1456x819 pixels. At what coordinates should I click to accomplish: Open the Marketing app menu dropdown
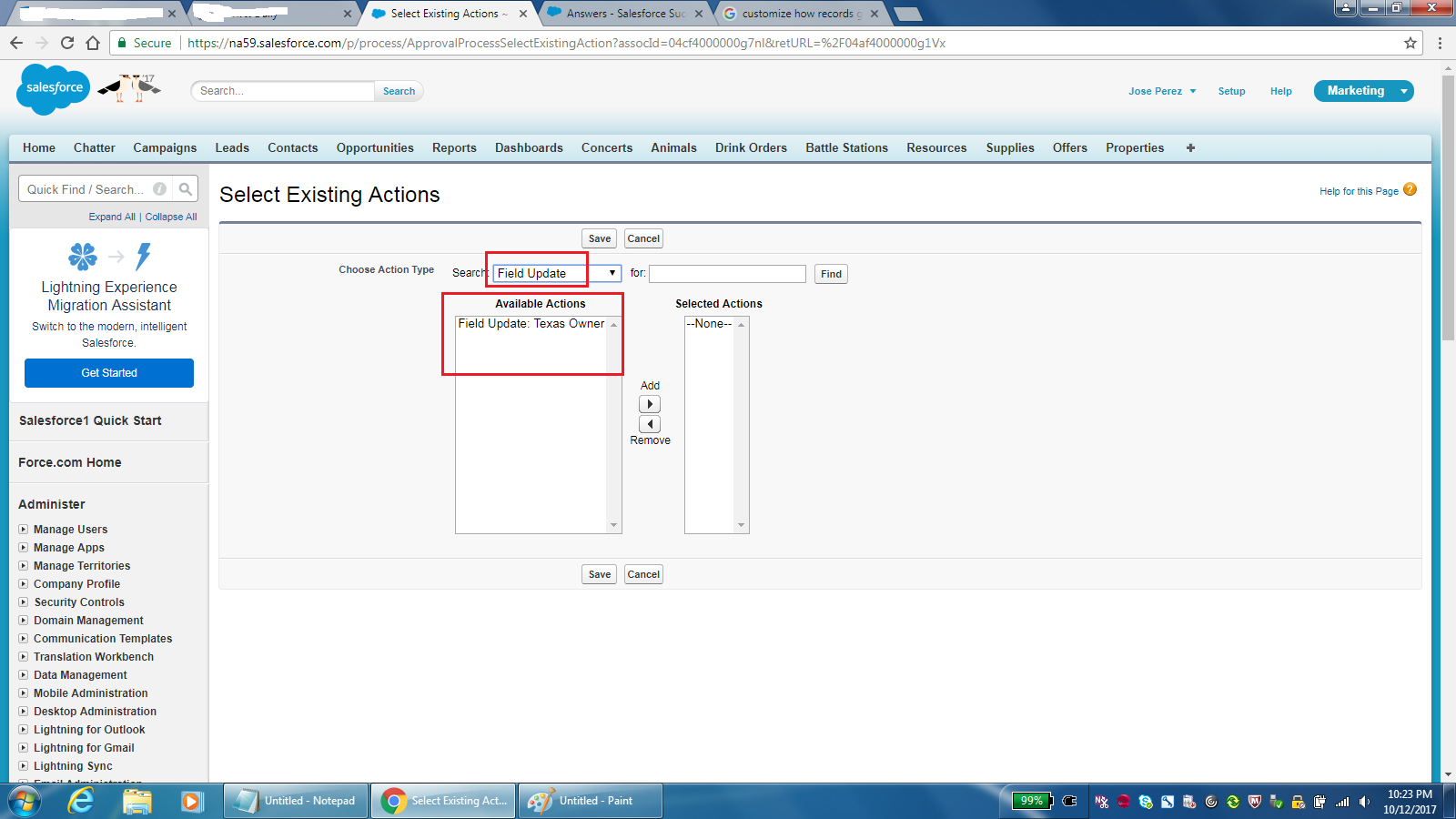(1404, 91)
